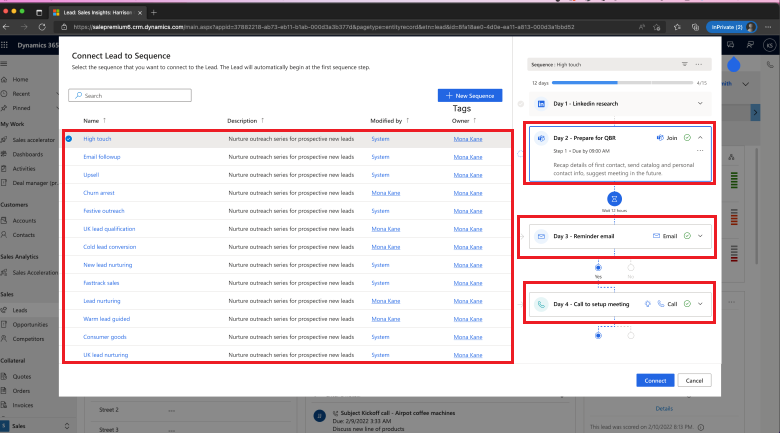Open Dashboards in sidebar
Screen dimensions: 780x433
pos(27,154)
